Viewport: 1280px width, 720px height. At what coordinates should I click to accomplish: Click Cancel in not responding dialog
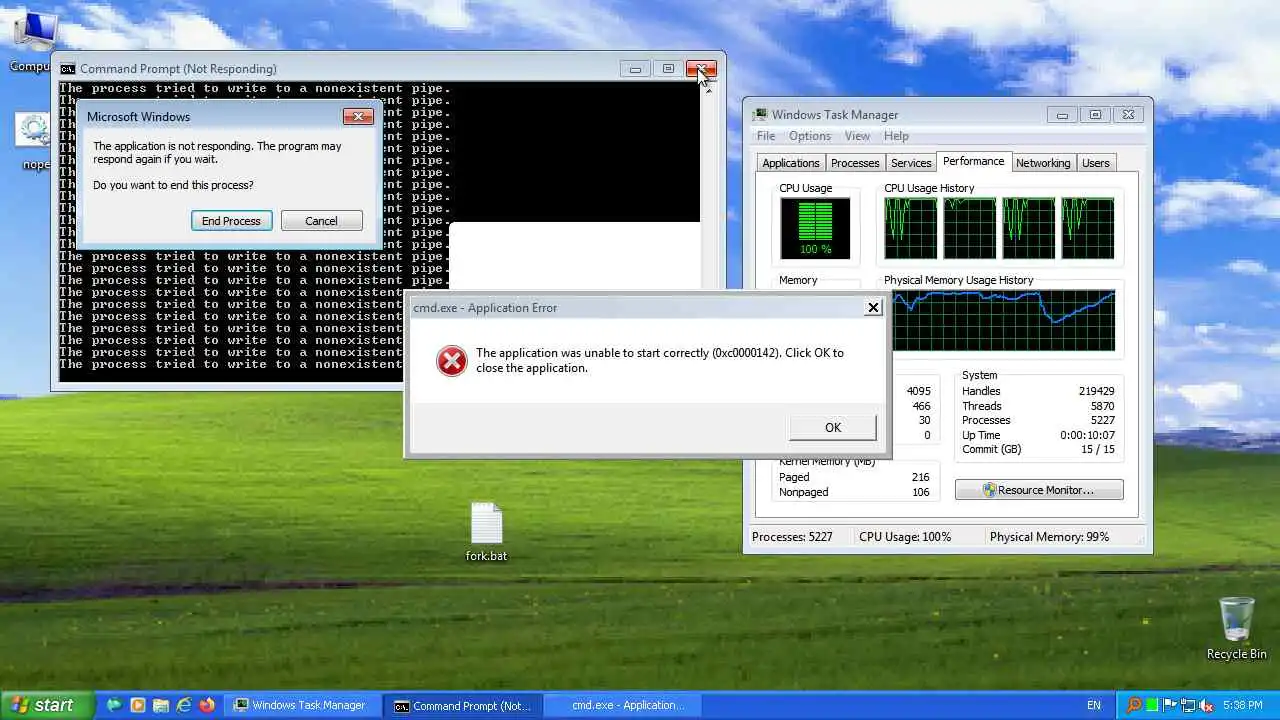tap(321, 221)
